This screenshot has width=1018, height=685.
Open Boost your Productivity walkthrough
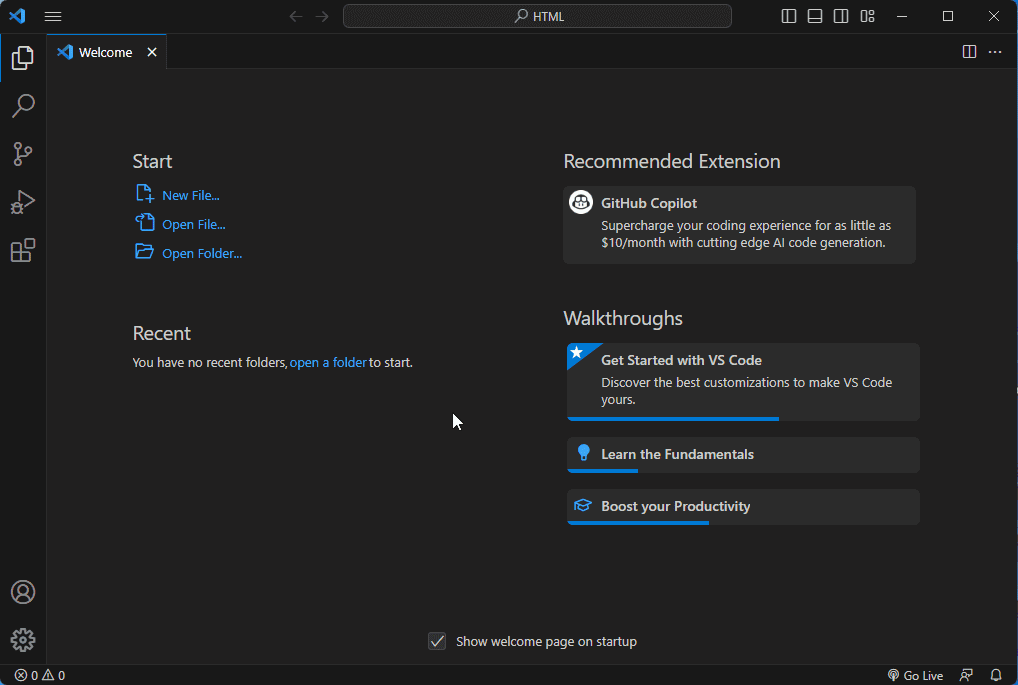point(743,506)
